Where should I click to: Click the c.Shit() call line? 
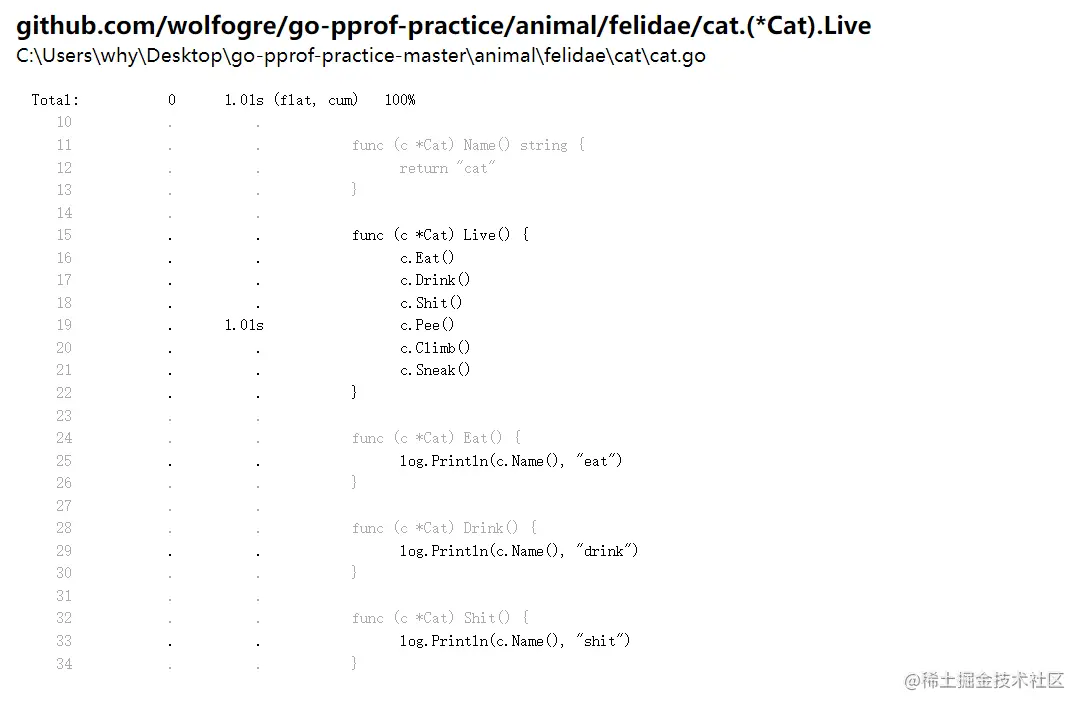tap(431, 303)
